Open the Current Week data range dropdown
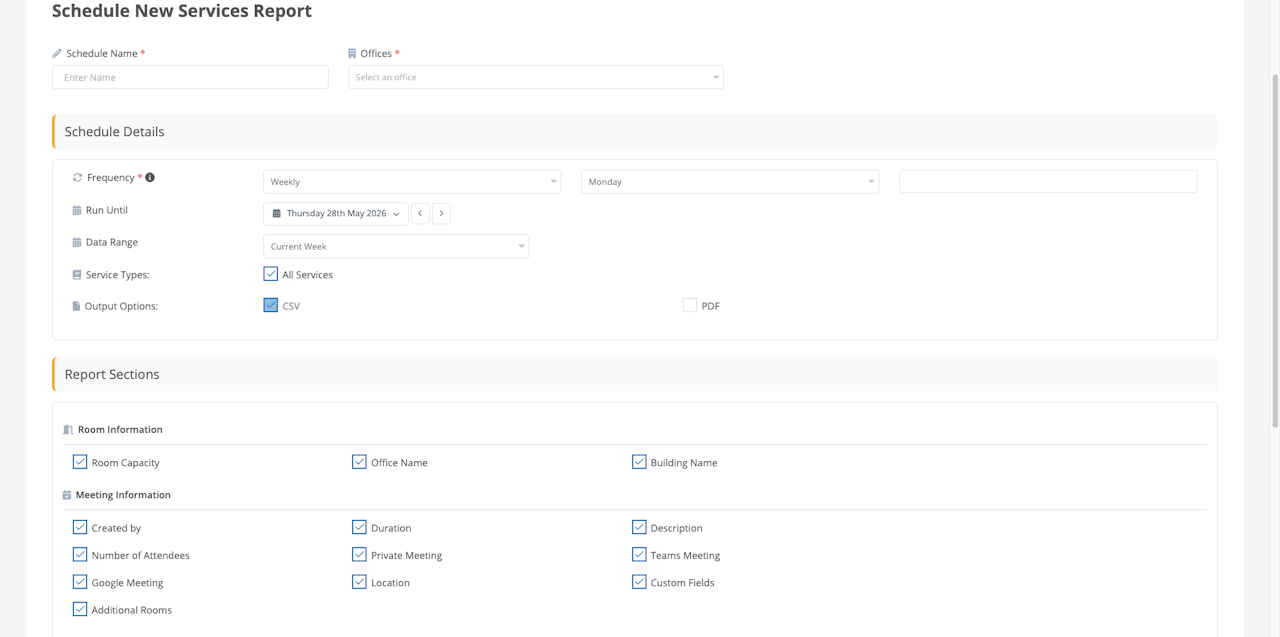The image size is (1280, 637). [396, 246]
